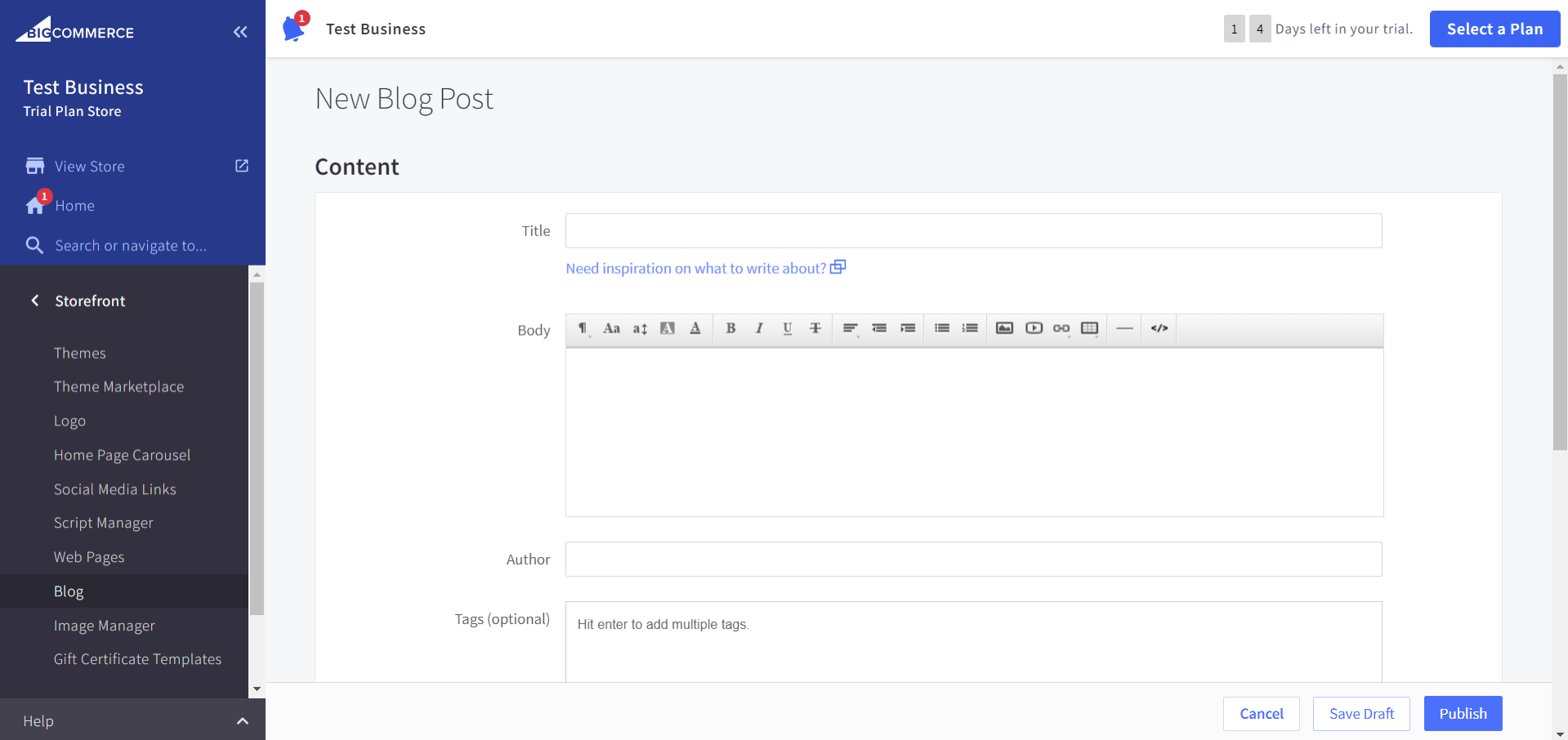Open Web Pages
This screenshot has width=1568, height=740.
(x=89, y=557)
